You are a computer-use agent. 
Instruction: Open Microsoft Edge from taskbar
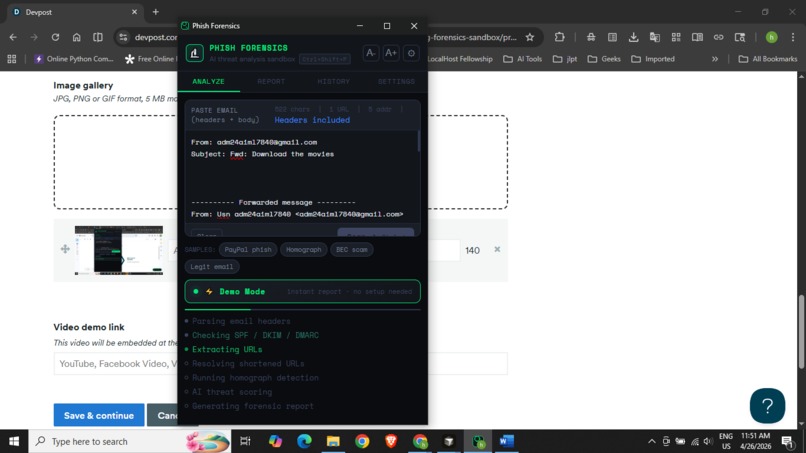click(304, 441)
